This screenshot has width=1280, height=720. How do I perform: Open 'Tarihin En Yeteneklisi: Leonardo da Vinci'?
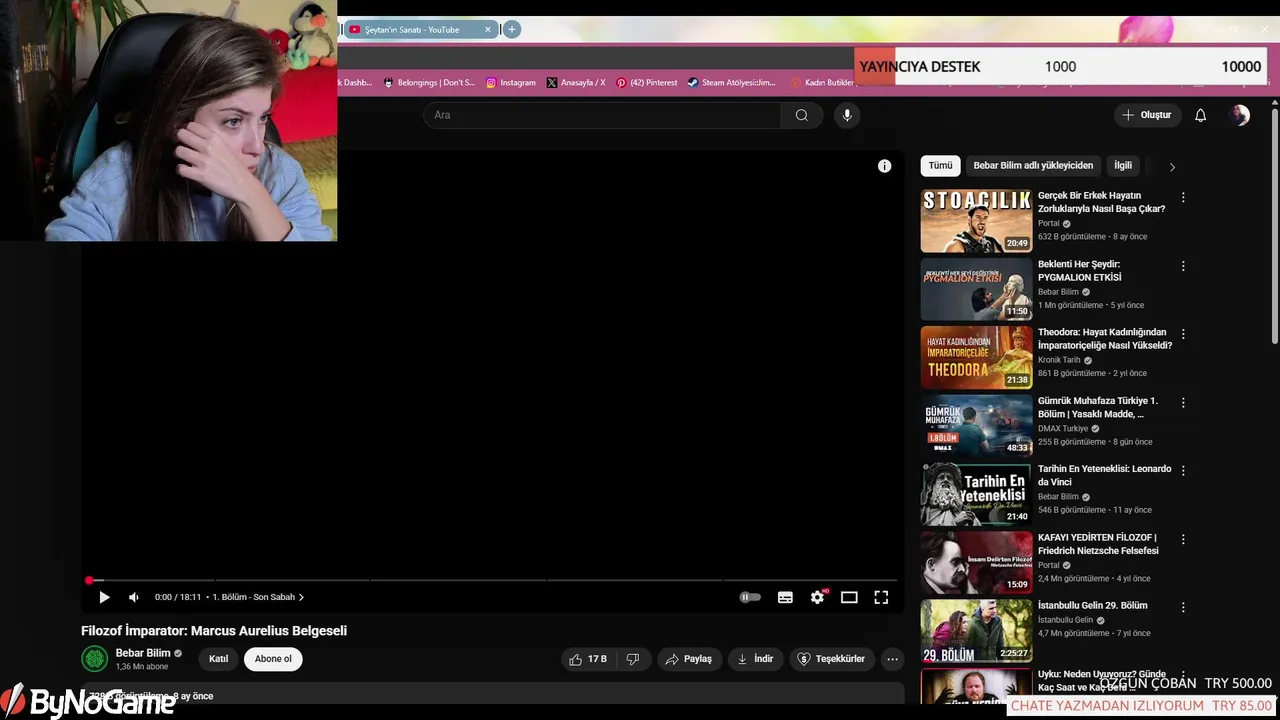1104,475
